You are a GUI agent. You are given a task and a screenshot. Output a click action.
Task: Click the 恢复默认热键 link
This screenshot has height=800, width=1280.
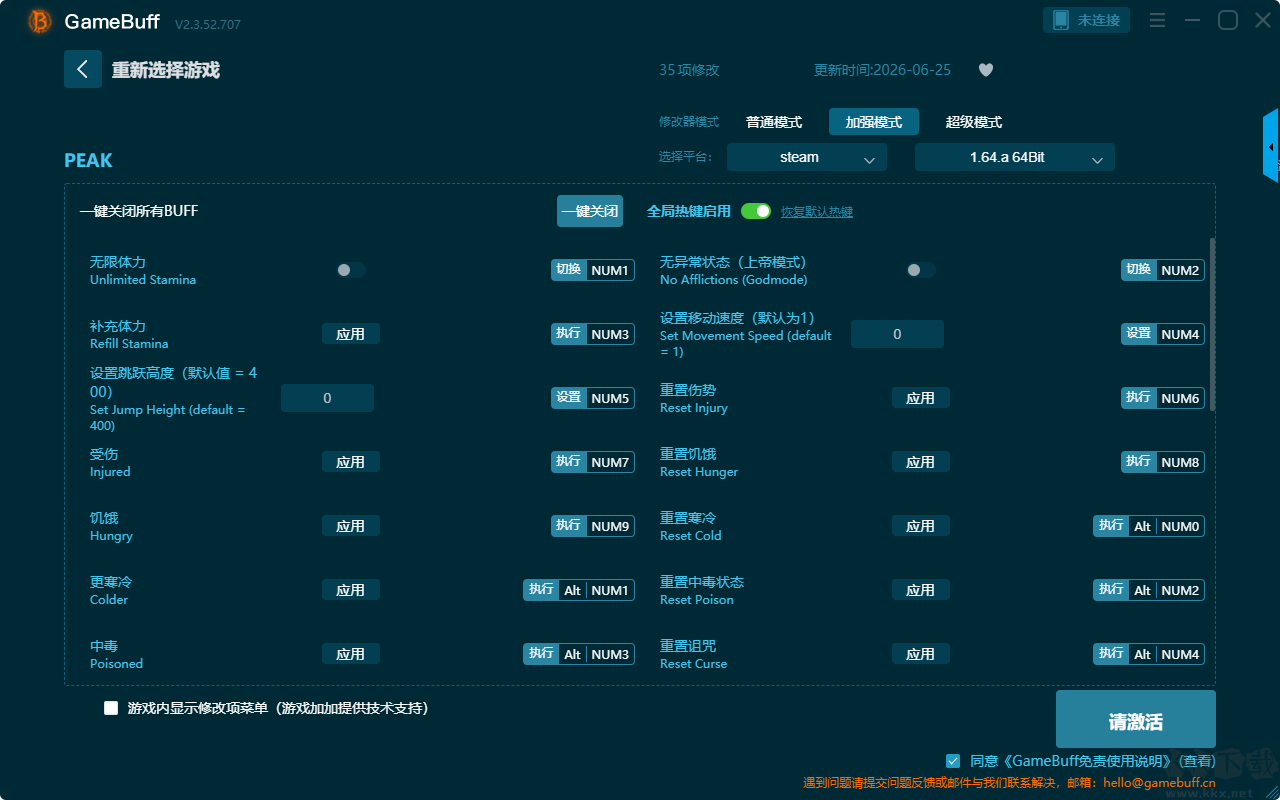tap(817, 212)
